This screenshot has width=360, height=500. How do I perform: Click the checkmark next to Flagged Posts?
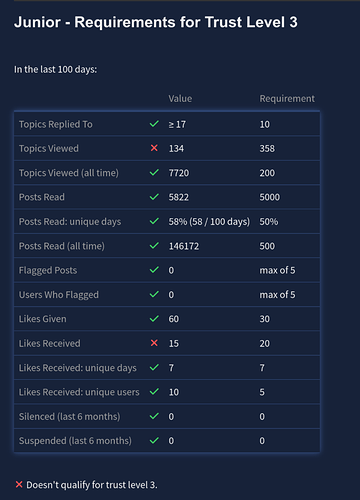[154, 270]
